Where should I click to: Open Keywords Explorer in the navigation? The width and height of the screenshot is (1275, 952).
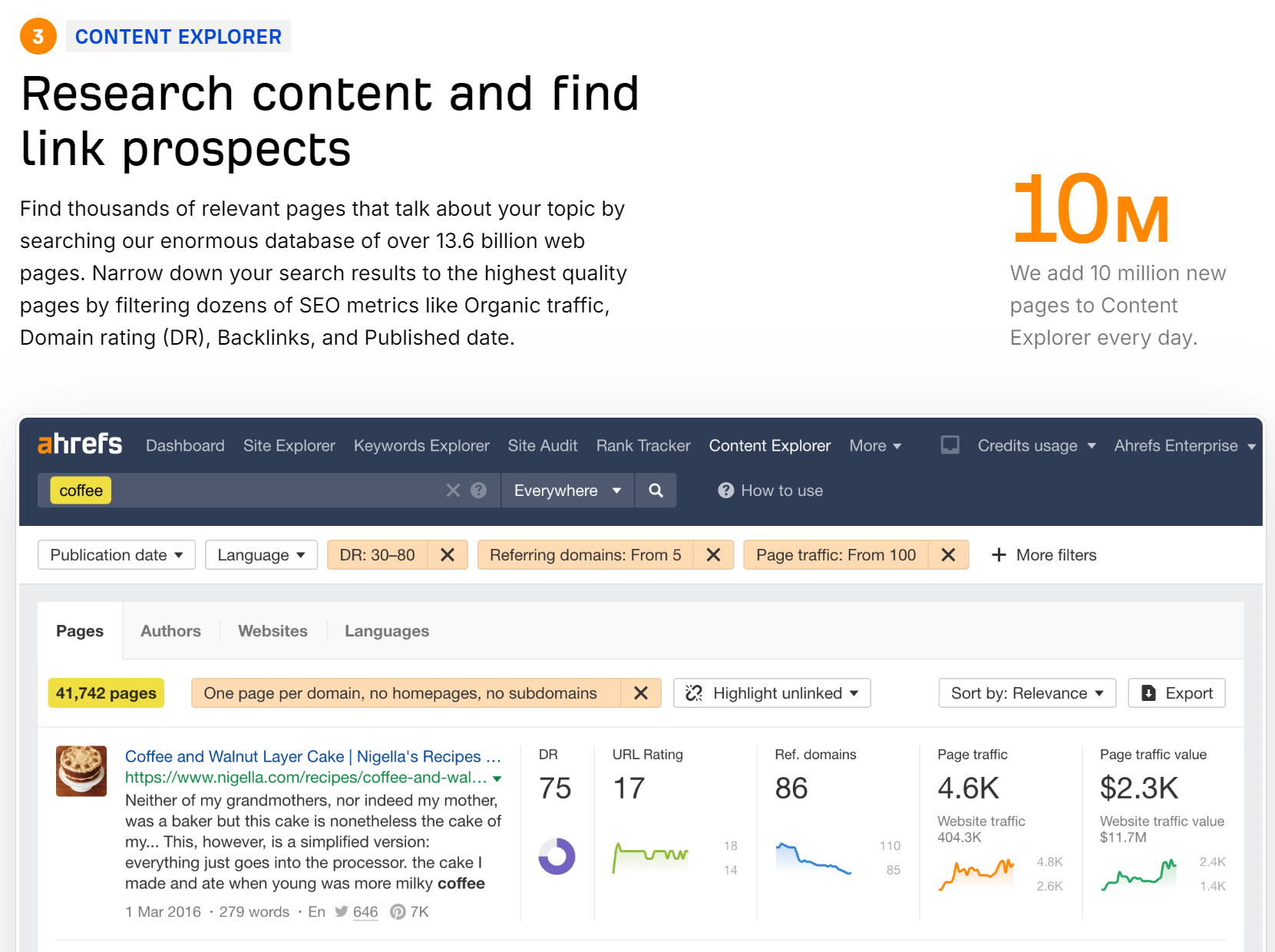(421, 445)
